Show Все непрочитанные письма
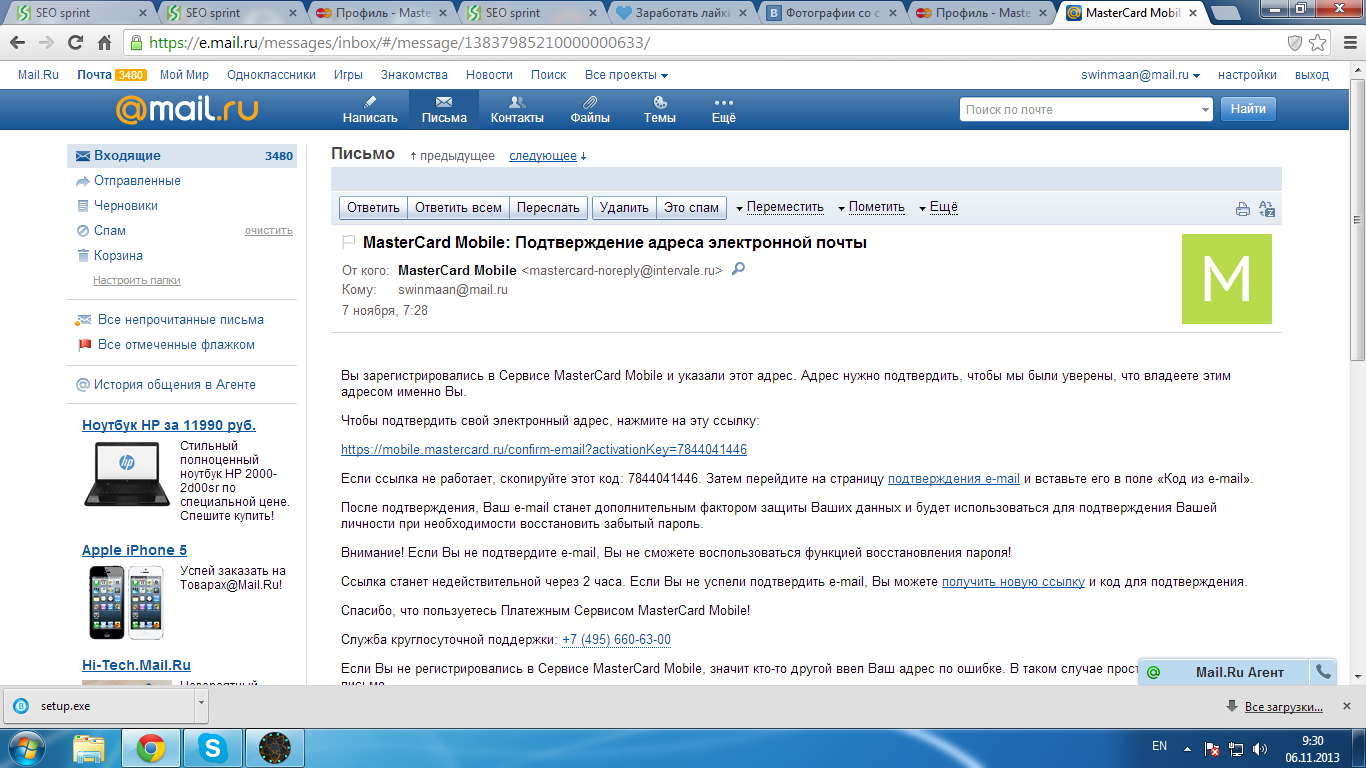Image resolution: width=1366 pixels, height=768 pixels. click(181, 320)
